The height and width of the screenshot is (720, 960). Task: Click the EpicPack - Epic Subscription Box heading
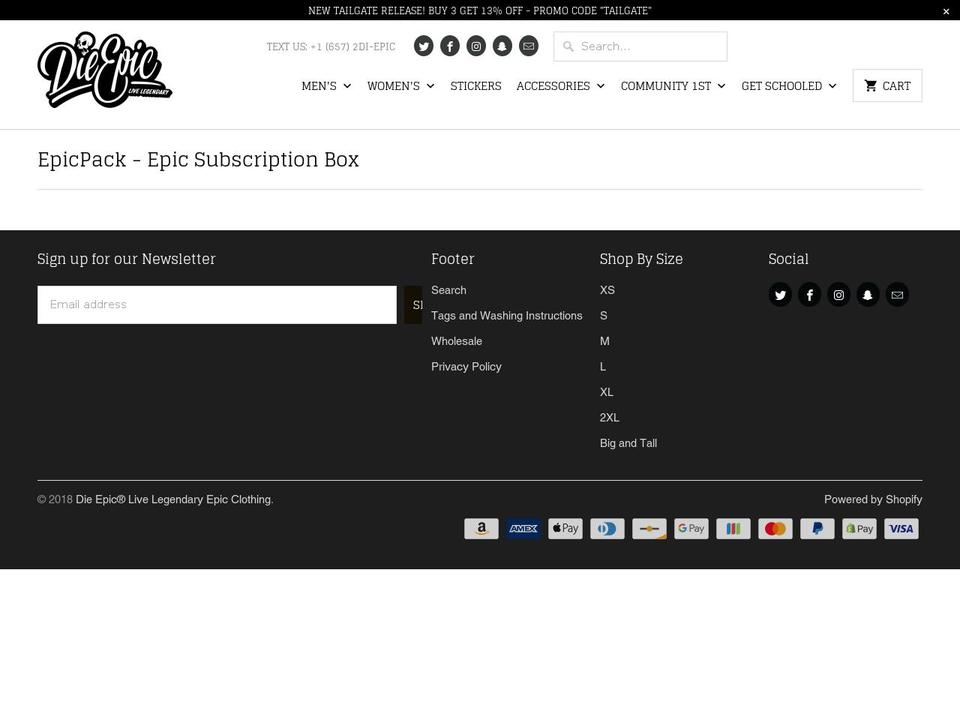pos(198,159)
